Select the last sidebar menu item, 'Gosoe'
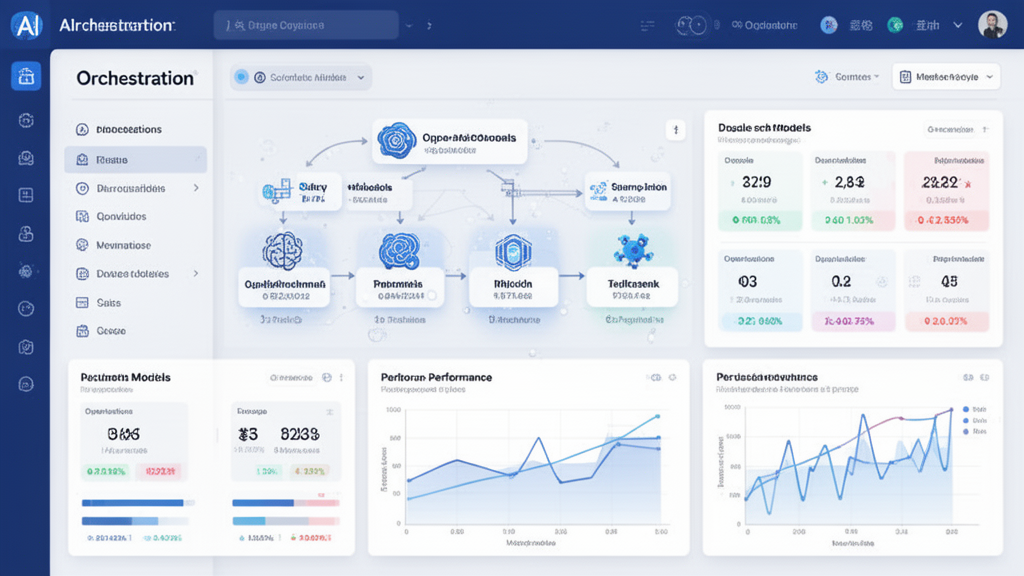 click(136, 331)
